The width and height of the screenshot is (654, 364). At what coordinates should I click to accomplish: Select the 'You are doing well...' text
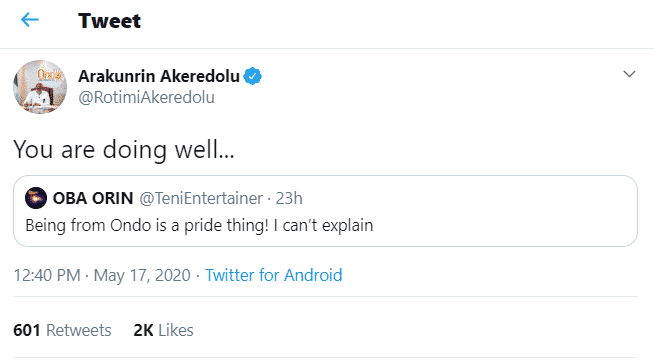[123, 149]
